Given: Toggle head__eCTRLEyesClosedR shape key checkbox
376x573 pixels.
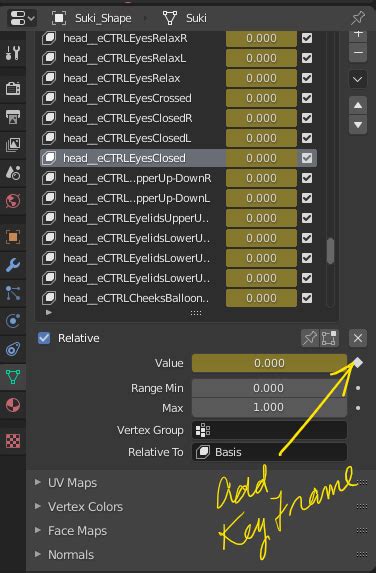Looking at the screenshot, I should (307, 118).
